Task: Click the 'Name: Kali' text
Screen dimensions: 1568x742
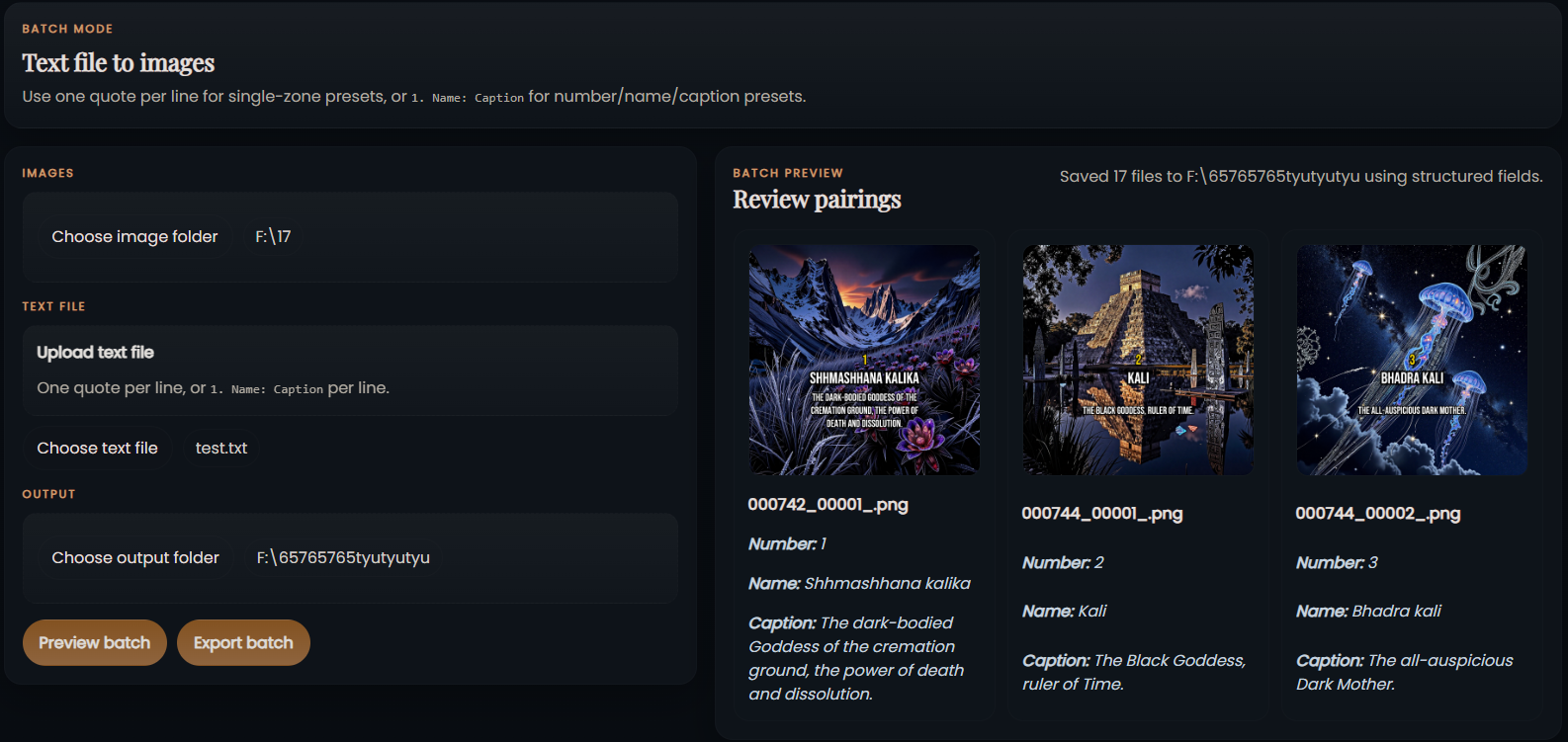Action: 1065,612
